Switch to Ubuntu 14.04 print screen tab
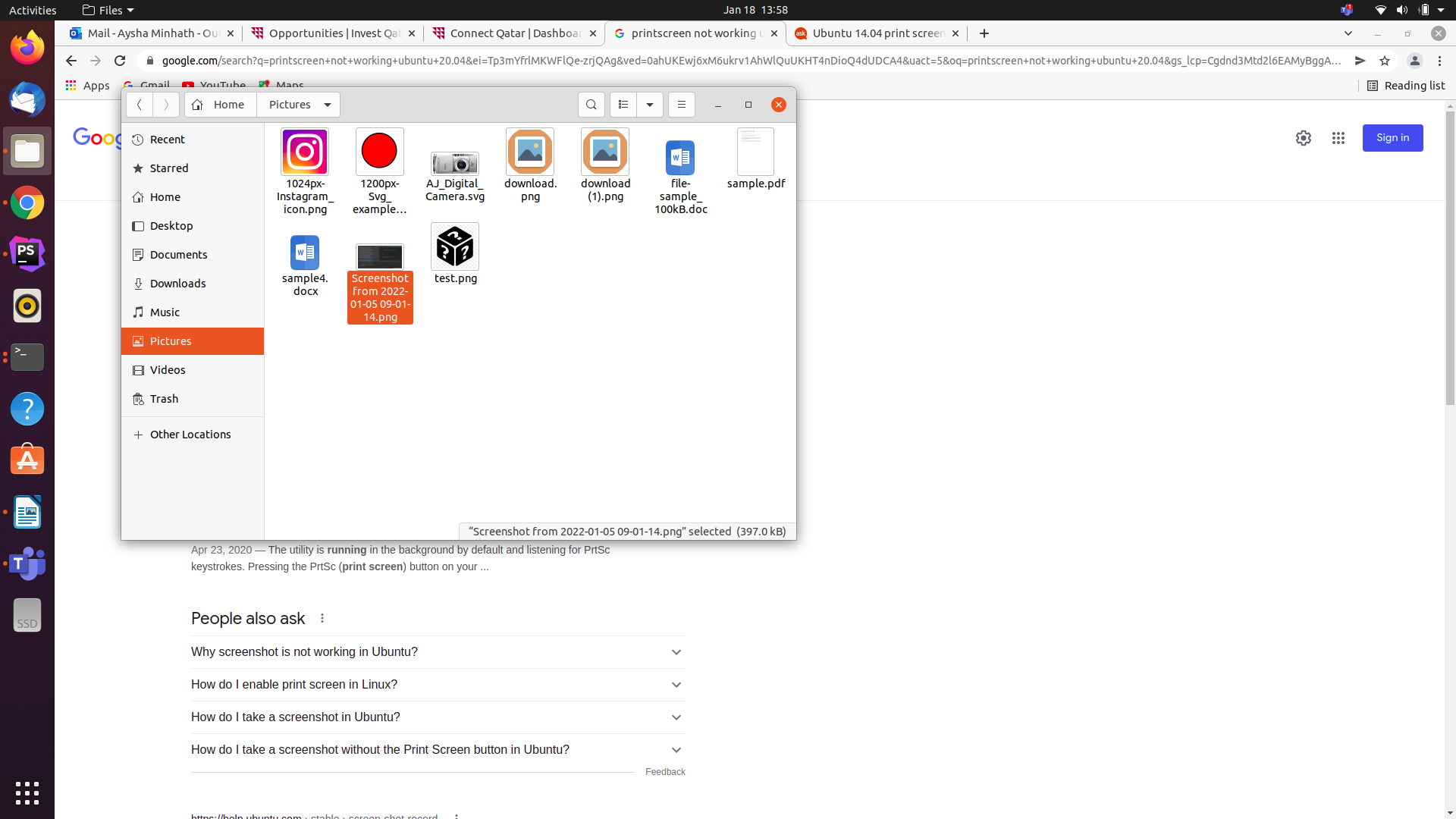 877,33
